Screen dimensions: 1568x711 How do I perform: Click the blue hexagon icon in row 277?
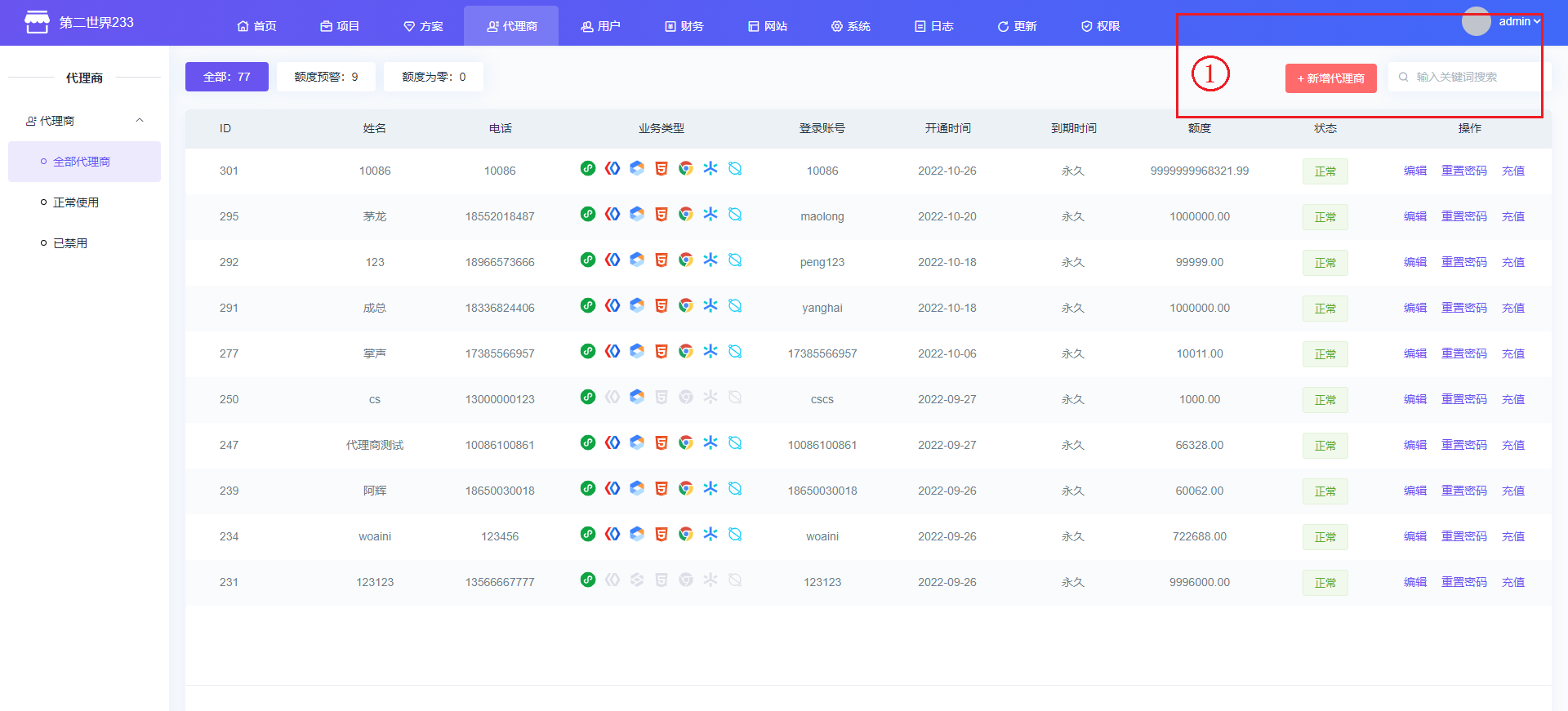(637, 351)
